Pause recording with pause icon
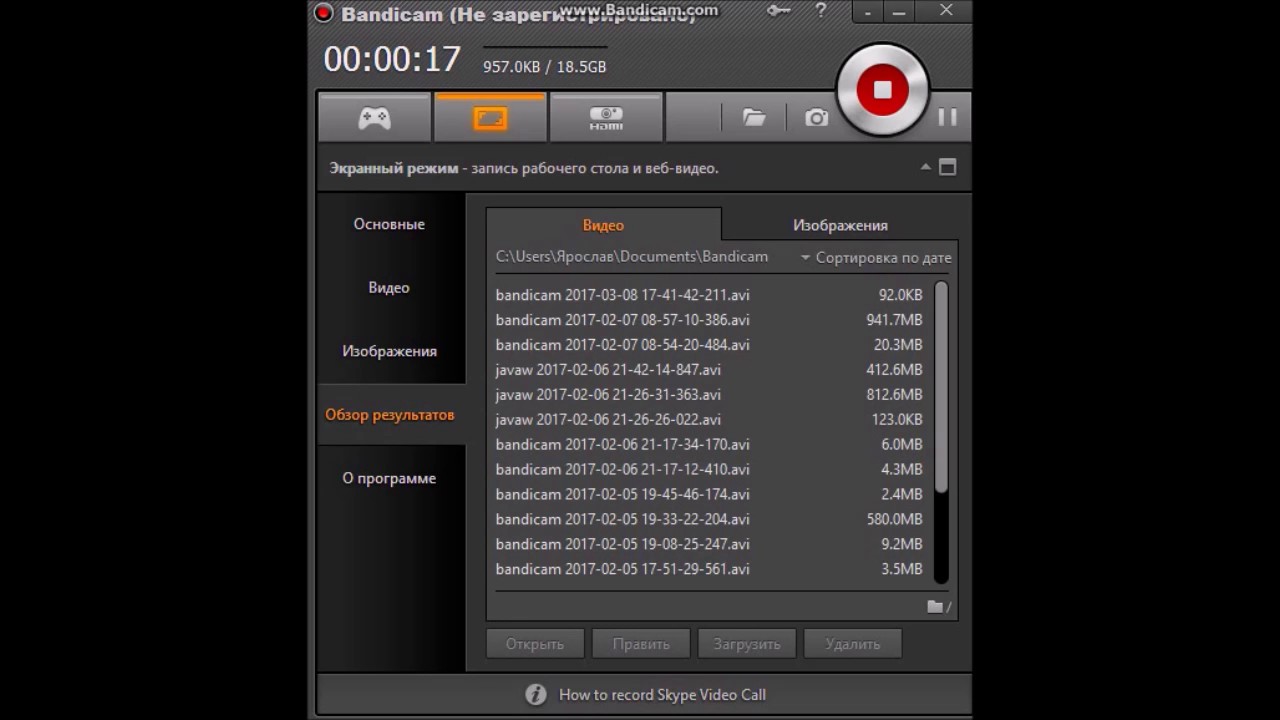This screenshot has width=1280, height=720. click(947, 117)
